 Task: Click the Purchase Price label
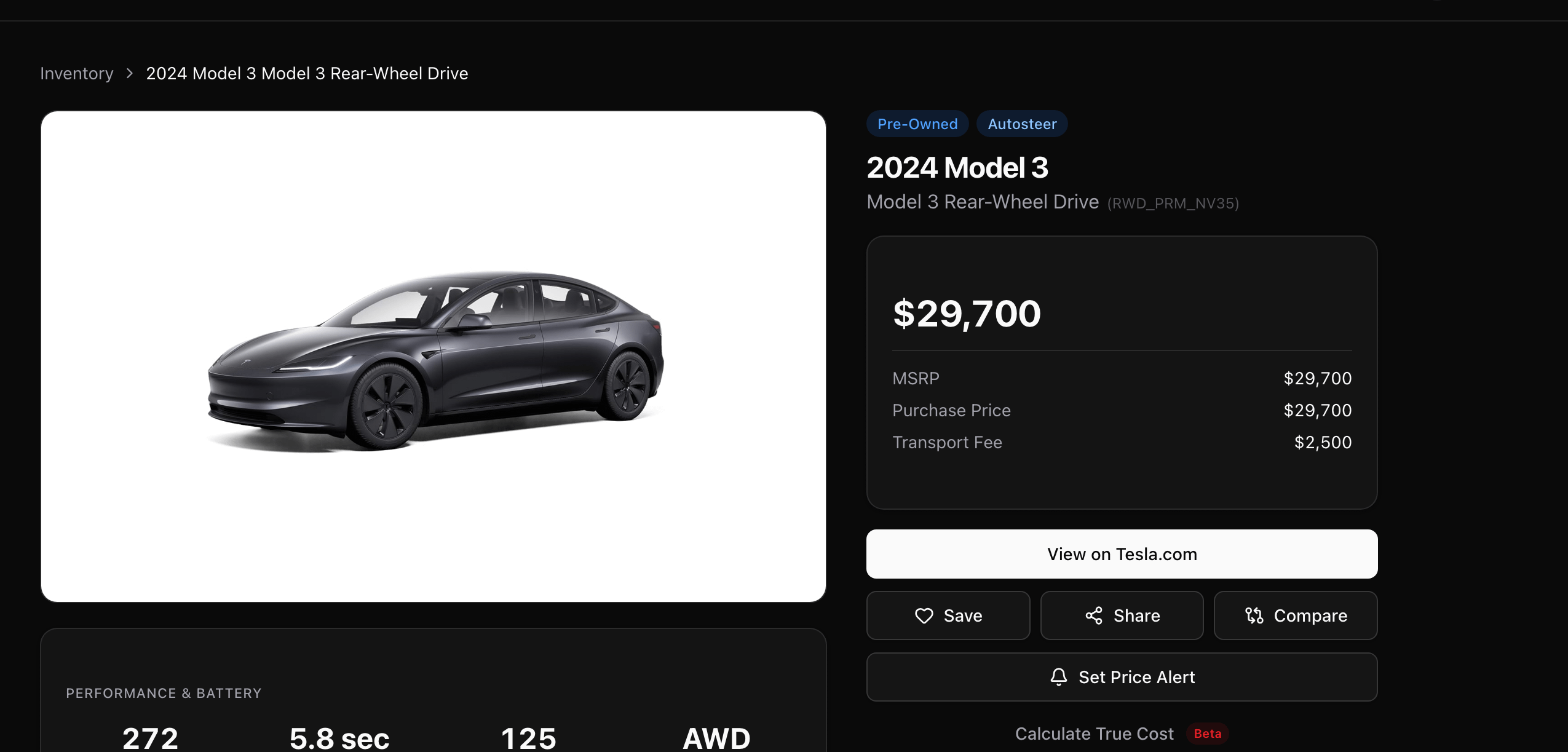pos(951,410)
